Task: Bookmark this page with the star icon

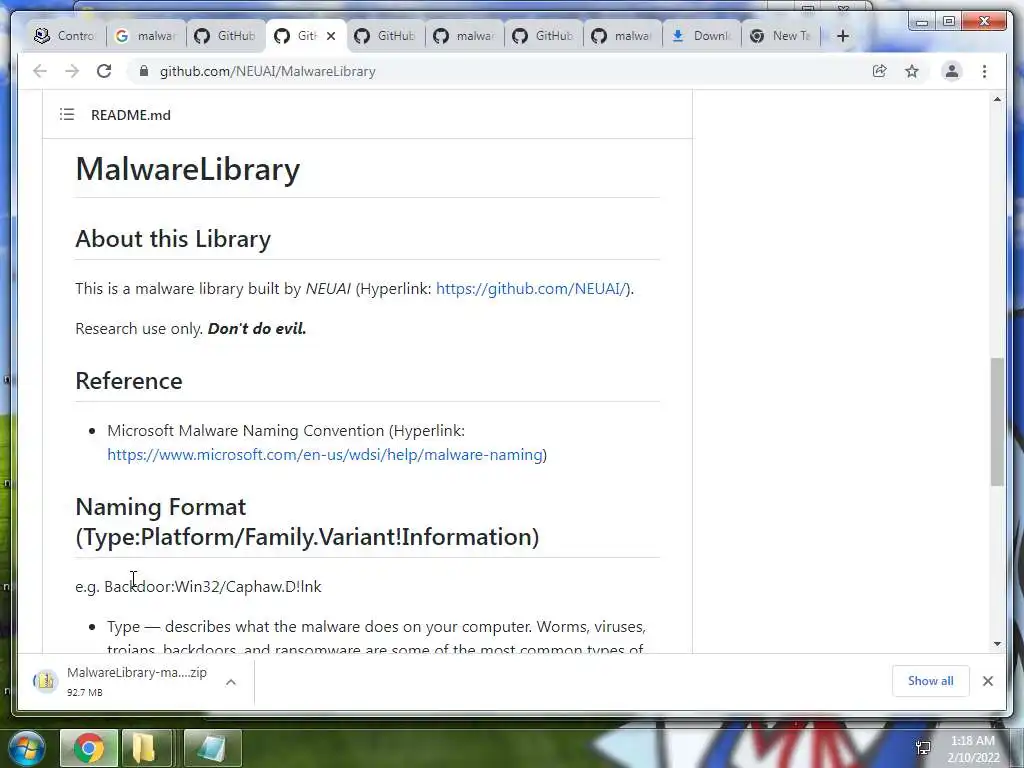Action: point(912,71)
